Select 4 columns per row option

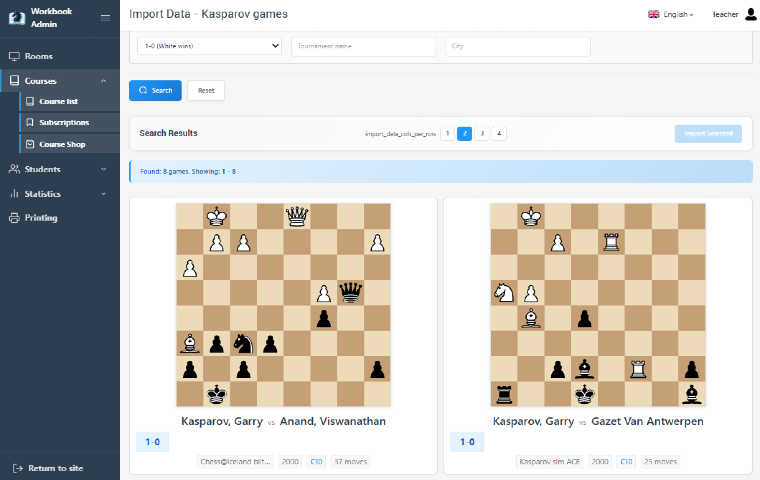499,133
